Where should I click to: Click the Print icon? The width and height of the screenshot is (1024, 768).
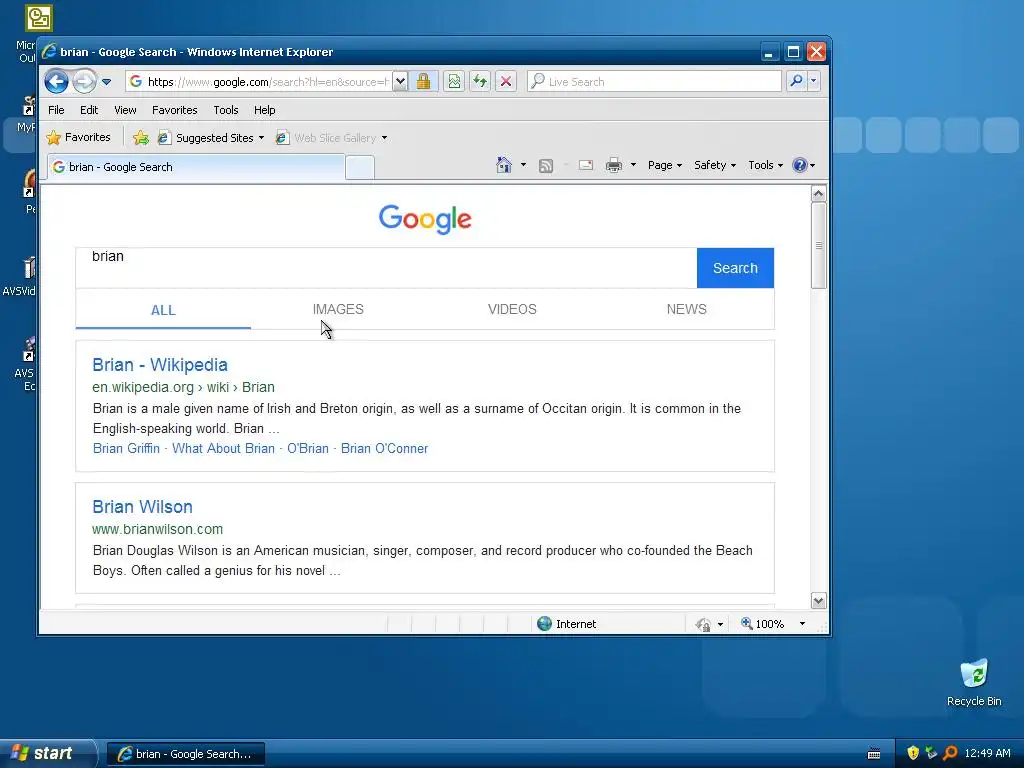[614, 165]
